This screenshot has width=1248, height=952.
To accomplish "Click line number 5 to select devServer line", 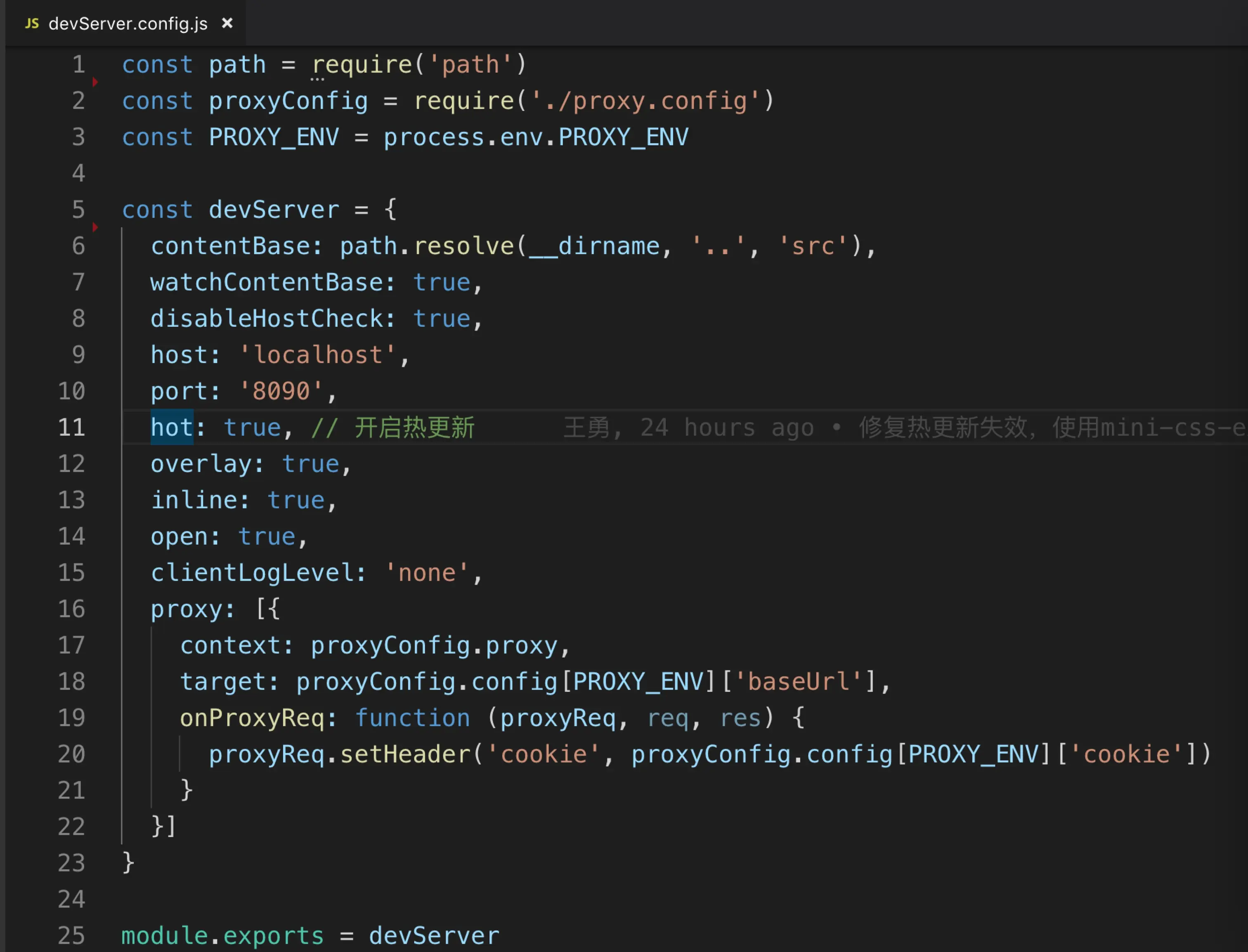I will (x=78, y=210).
